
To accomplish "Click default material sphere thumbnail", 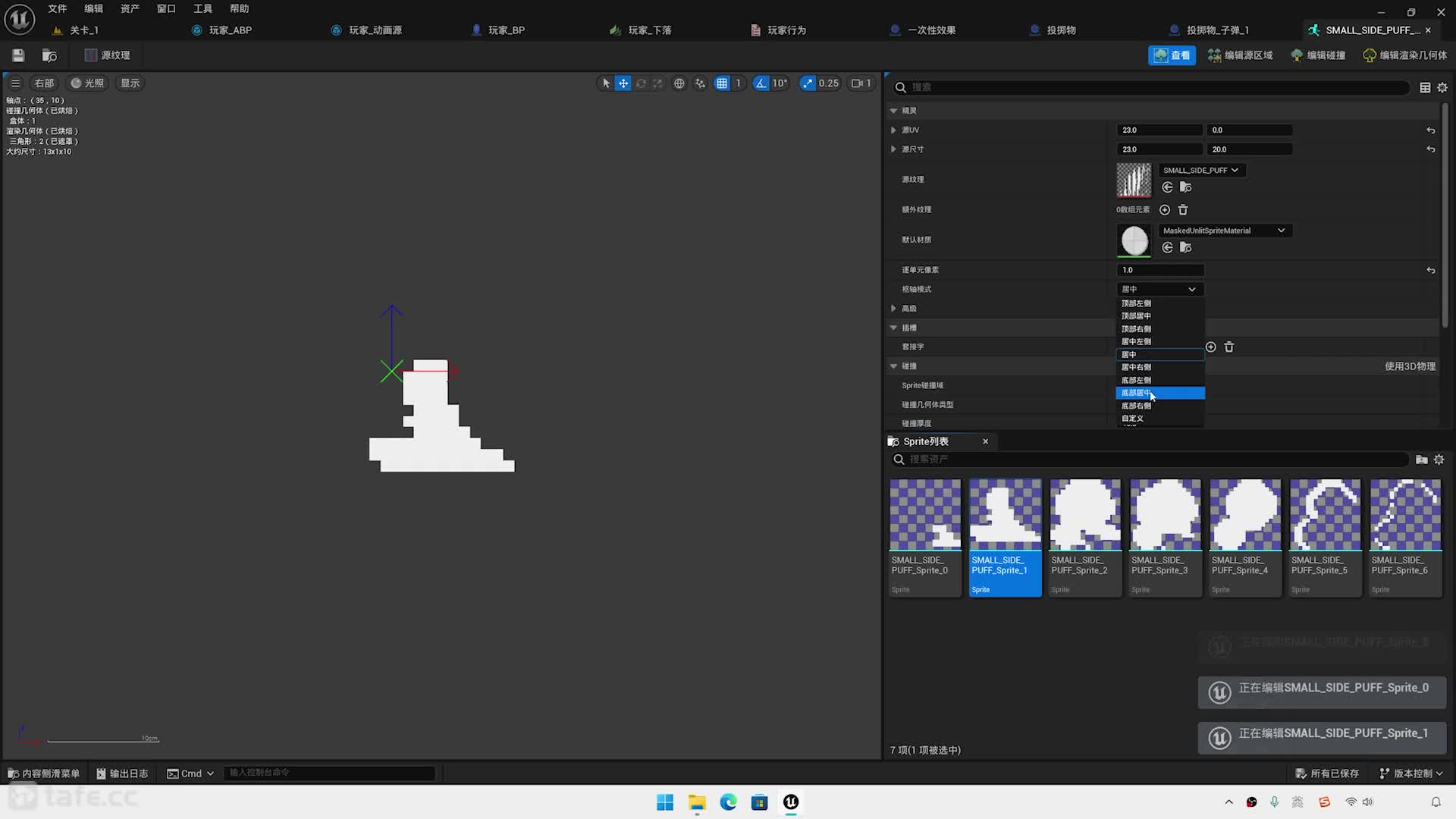I will click(1134, 240).
